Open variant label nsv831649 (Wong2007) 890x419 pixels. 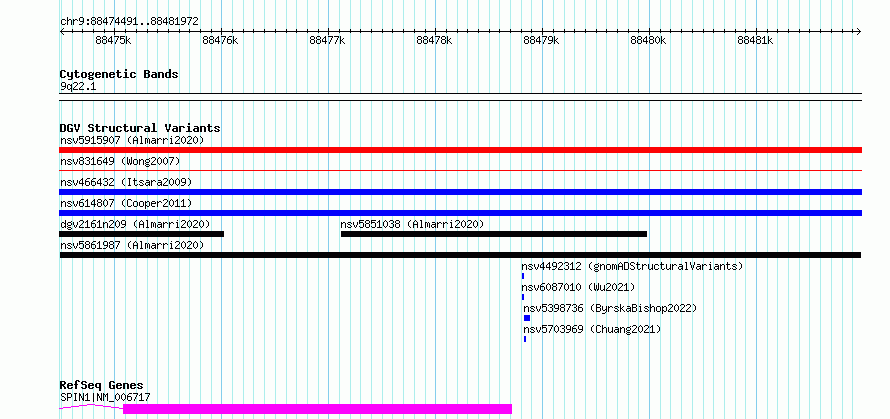pos(120,161)
